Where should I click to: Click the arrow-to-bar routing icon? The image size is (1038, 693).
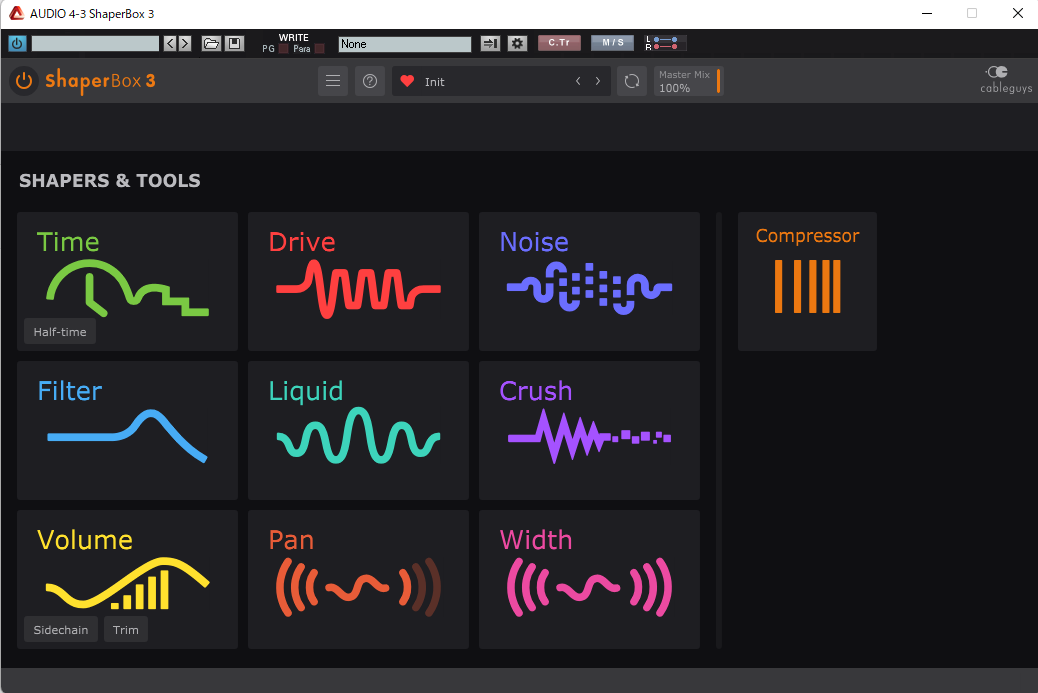[491, 44]
